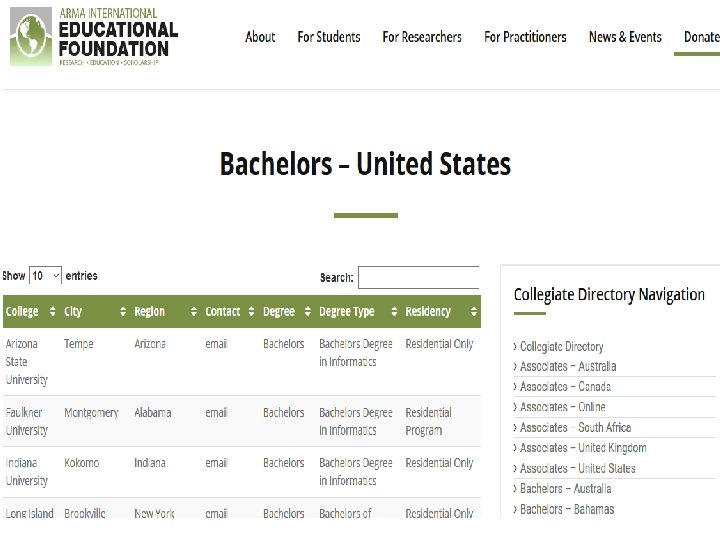Open the News & Events menu
This screenshot has width=720, height=540.
625,37
